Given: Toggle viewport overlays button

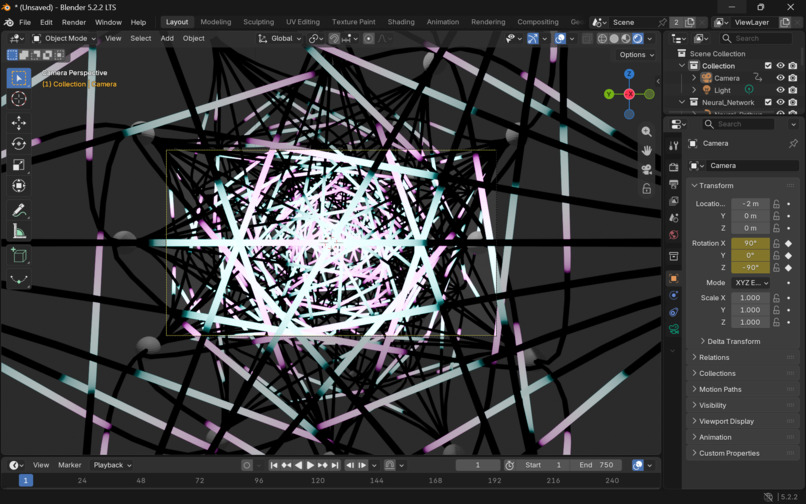Looking at the screenshot, I should [560, 39].
